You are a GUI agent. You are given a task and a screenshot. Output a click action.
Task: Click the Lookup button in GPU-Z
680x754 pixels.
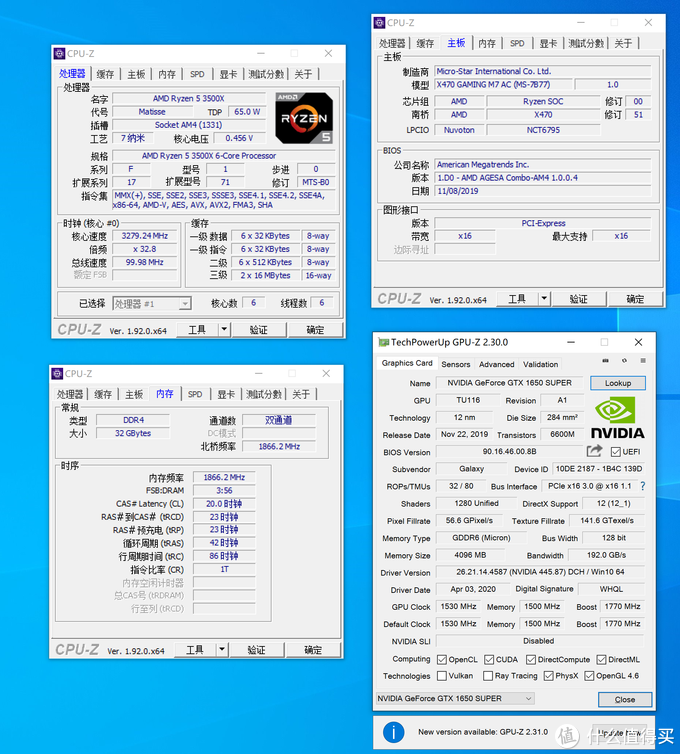617,383
